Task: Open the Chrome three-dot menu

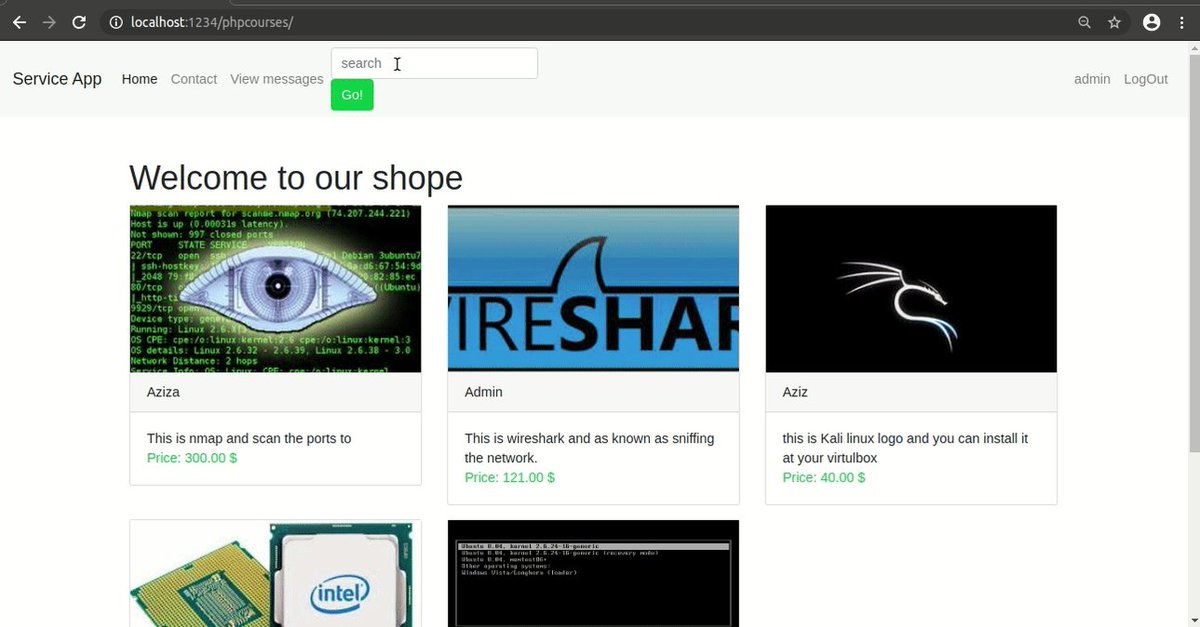Action: point(1183,21)
